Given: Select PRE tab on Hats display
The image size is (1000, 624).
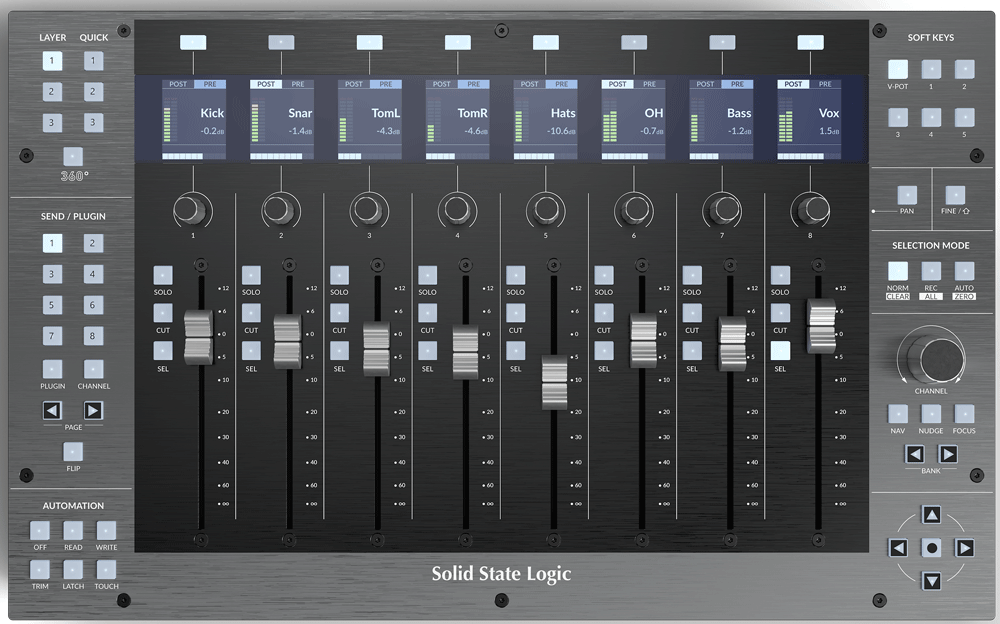Looking at the screenshot, I should tap(561, 84).
